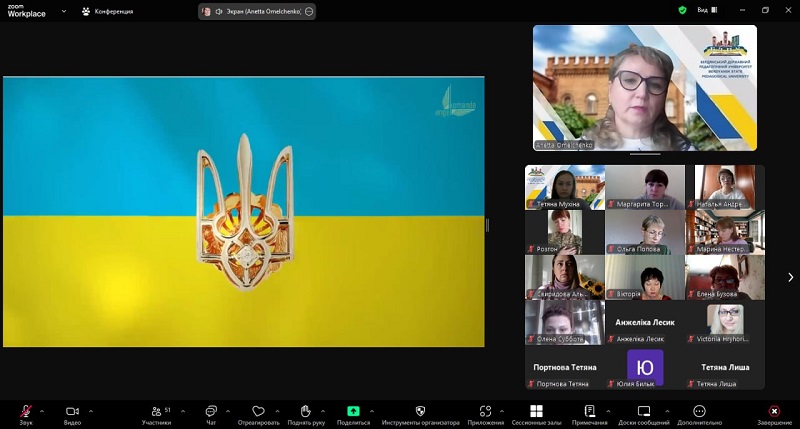Screen dimensions: 800x429
Task: Select Ольга Попова video tile
Action: click(x=645, y=232)
